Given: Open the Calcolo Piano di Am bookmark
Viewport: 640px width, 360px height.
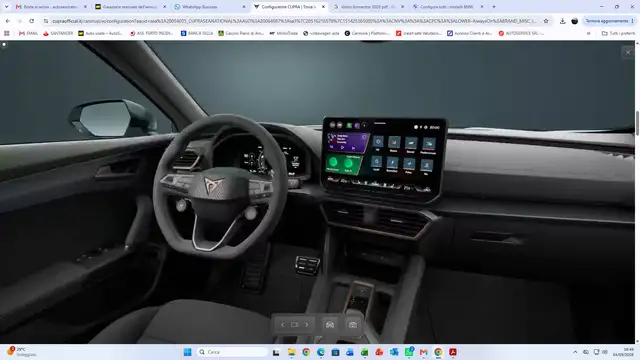Looking at the screenshot, I should pyautogui.click(x=241, y=33).
